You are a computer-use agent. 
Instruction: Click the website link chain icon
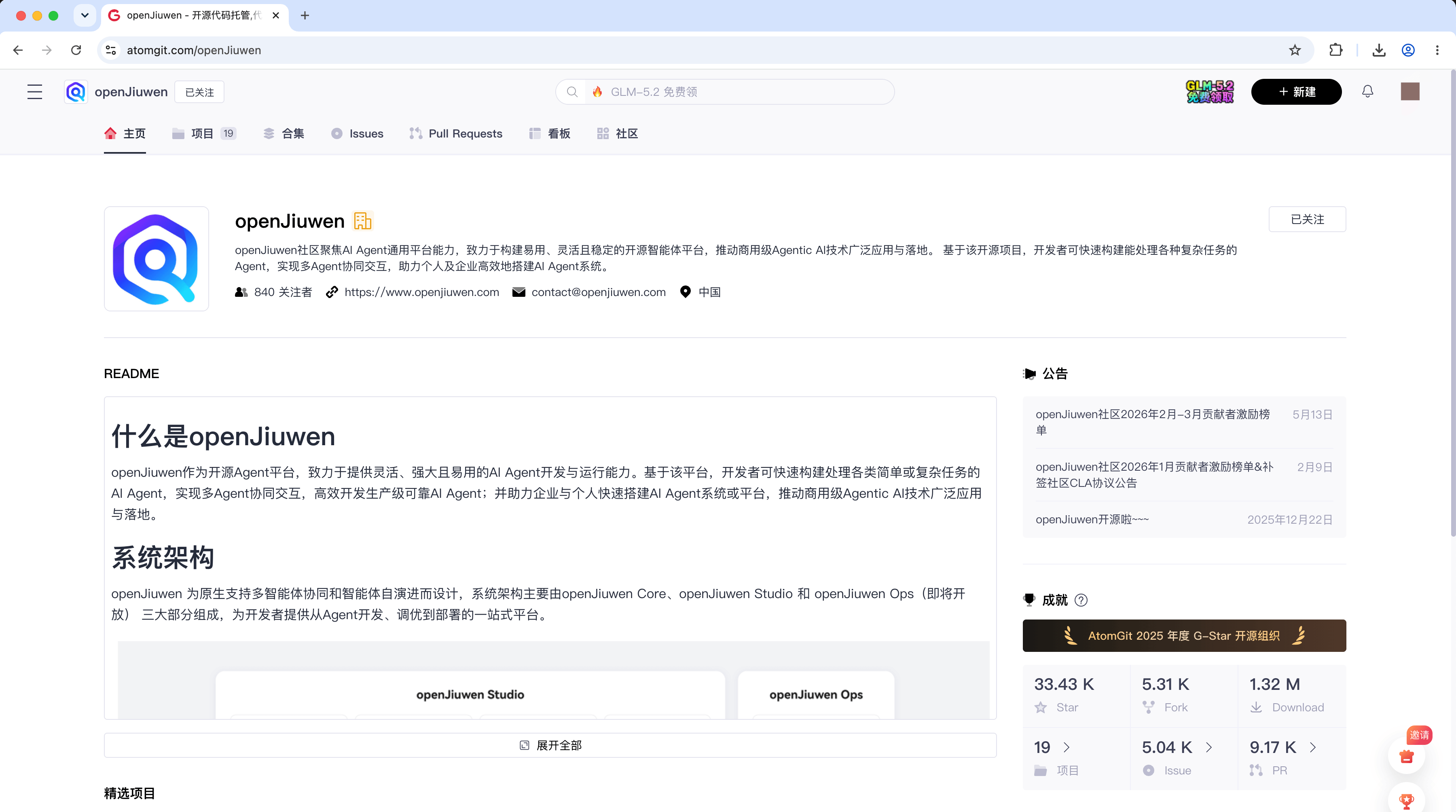tap(332, 292)
